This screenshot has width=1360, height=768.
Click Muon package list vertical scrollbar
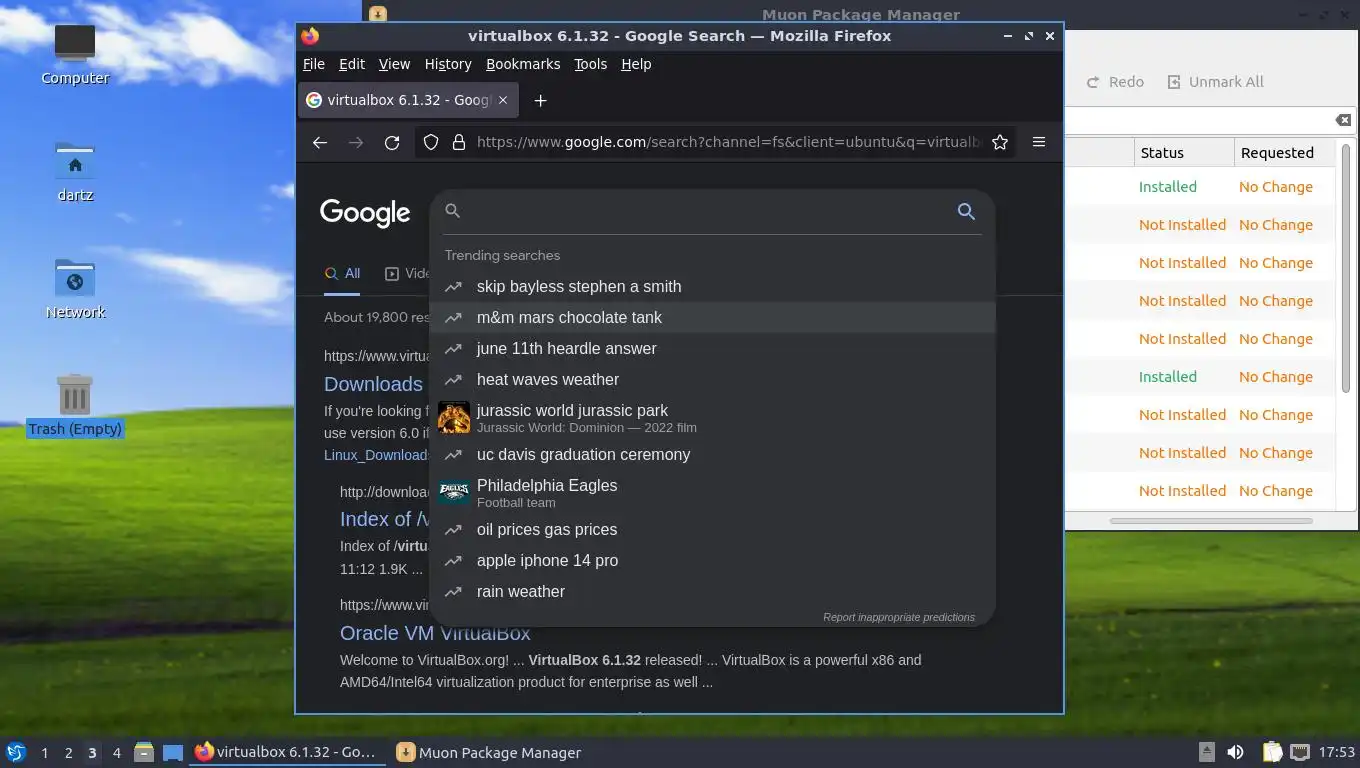(x=1346, y=270)
